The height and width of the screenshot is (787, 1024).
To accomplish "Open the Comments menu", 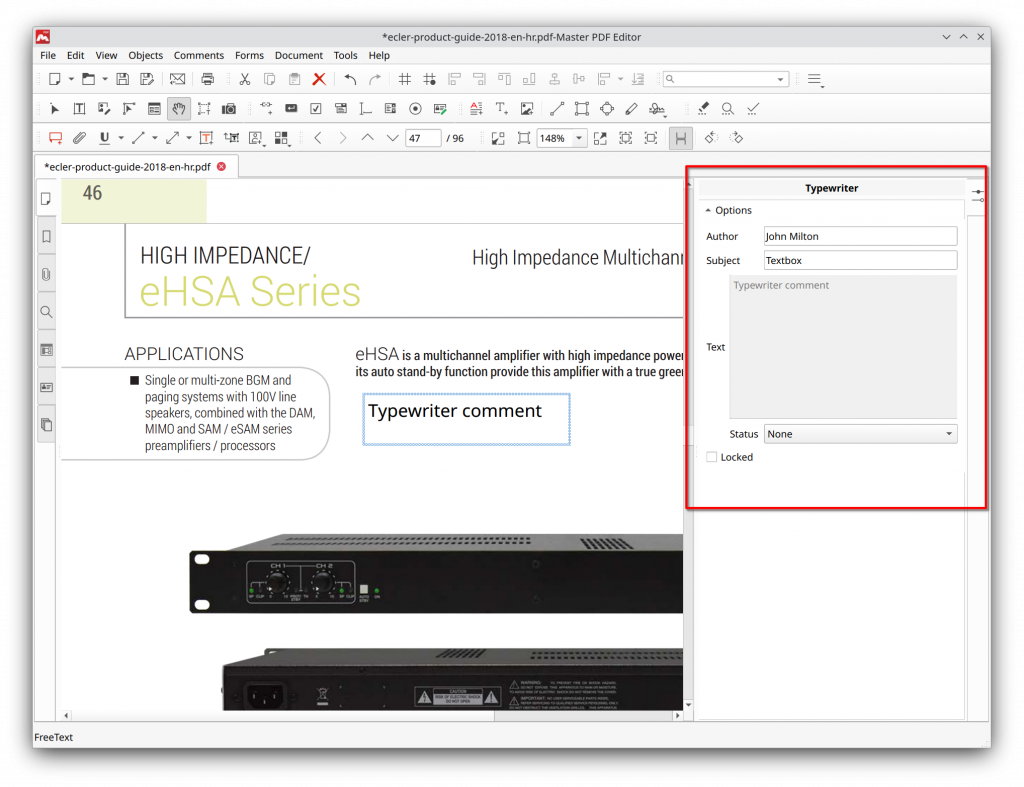I will [x=199, y=55].
